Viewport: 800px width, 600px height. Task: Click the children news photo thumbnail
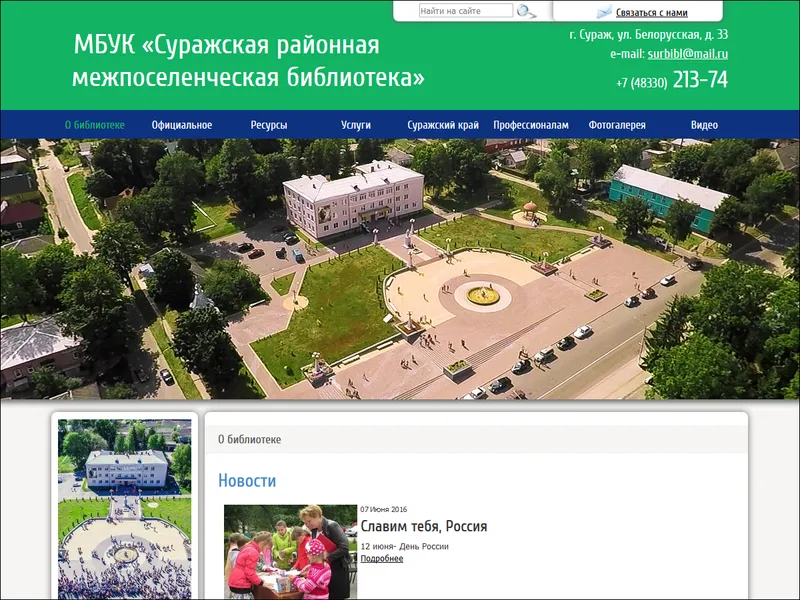click(x=290, y=552)
